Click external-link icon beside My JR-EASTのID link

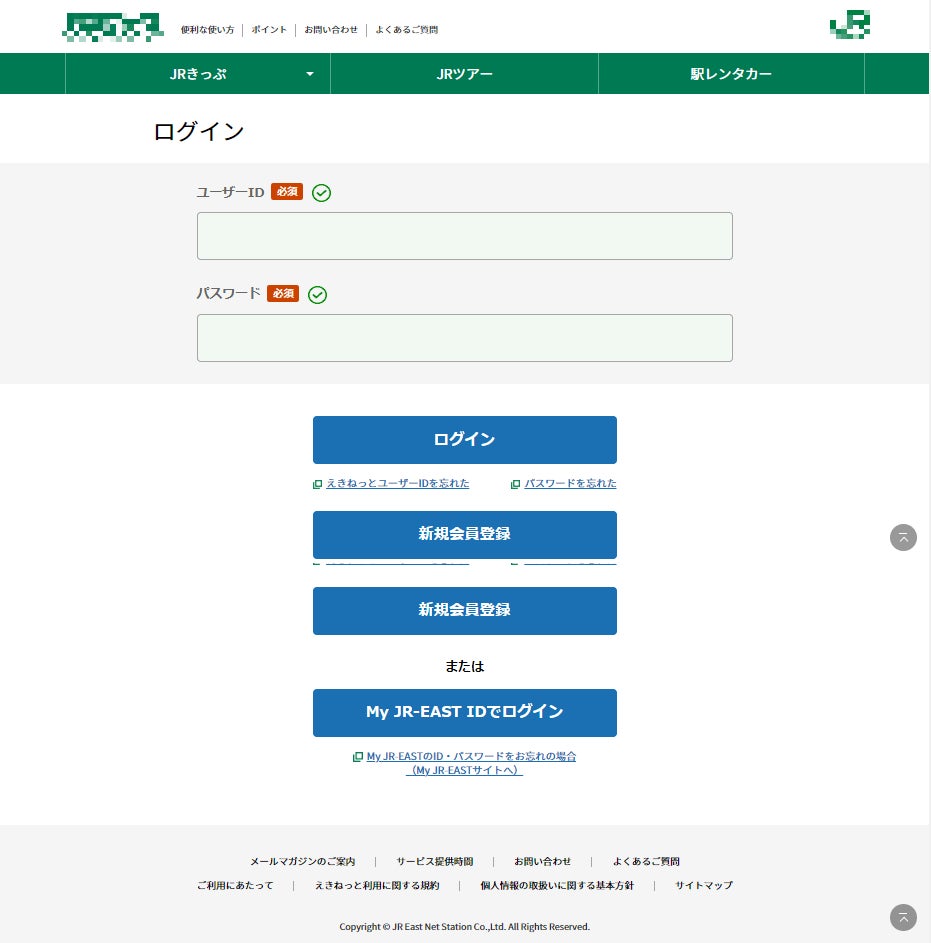tap(358, 757)
